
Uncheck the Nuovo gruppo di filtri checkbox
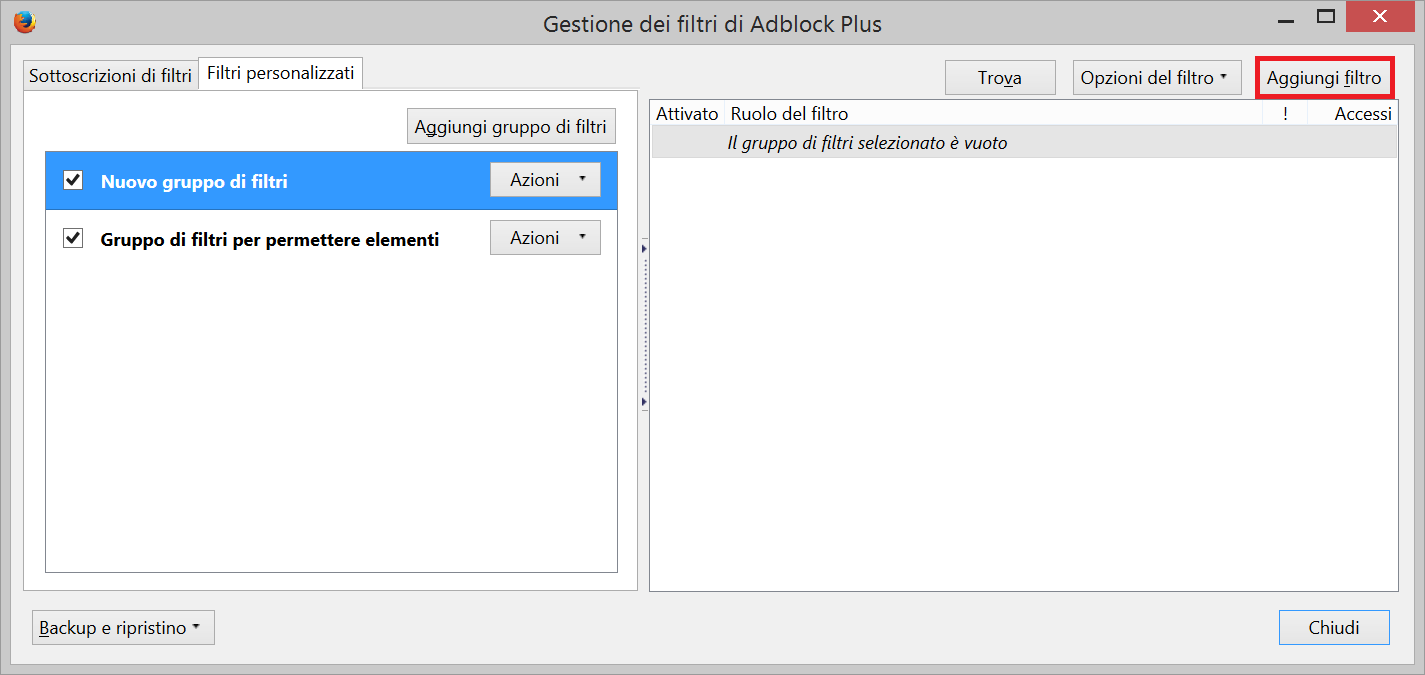coord(73,181)
